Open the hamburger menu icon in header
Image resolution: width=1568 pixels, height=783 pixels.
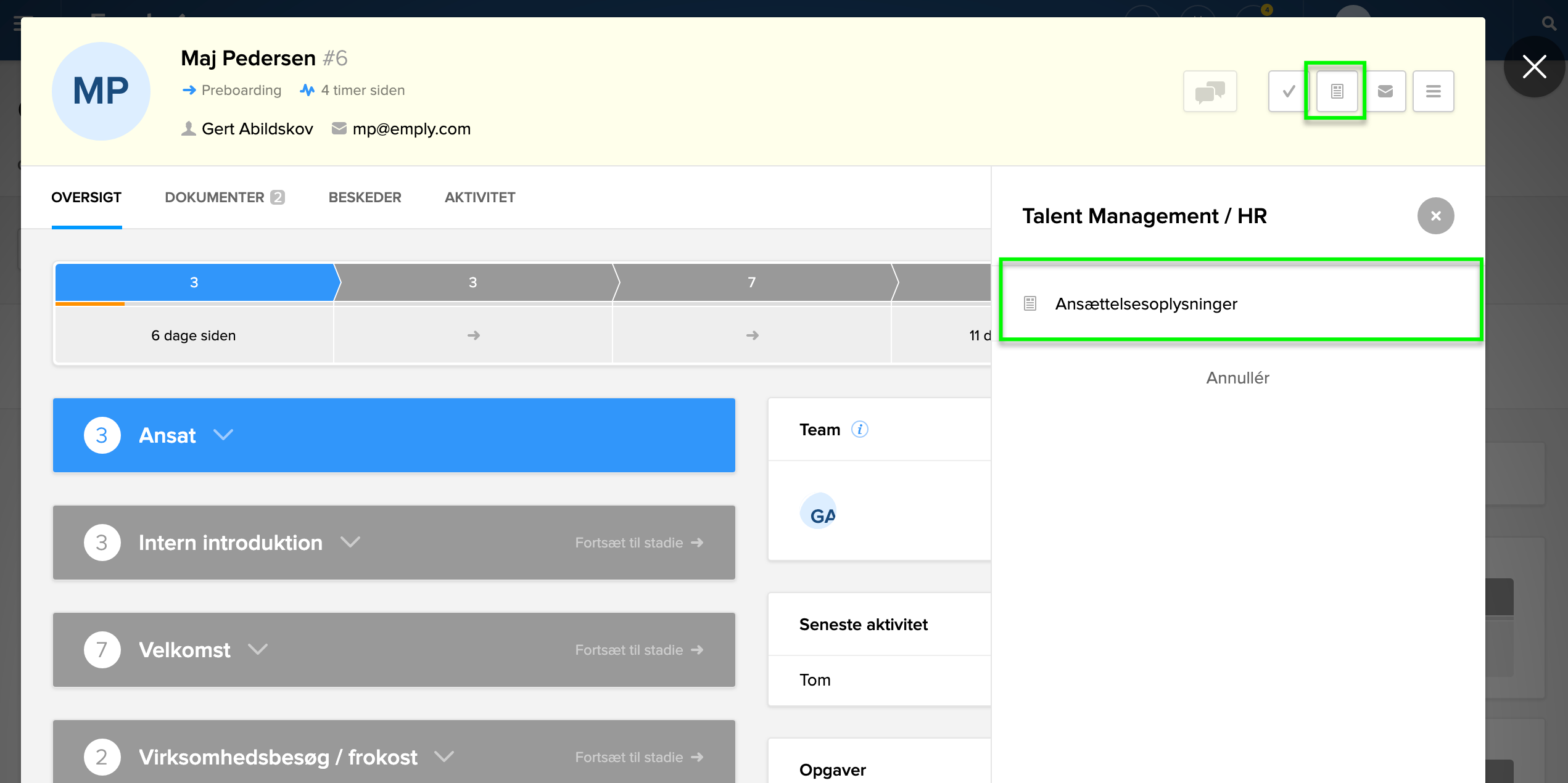tap(1433, 91)
